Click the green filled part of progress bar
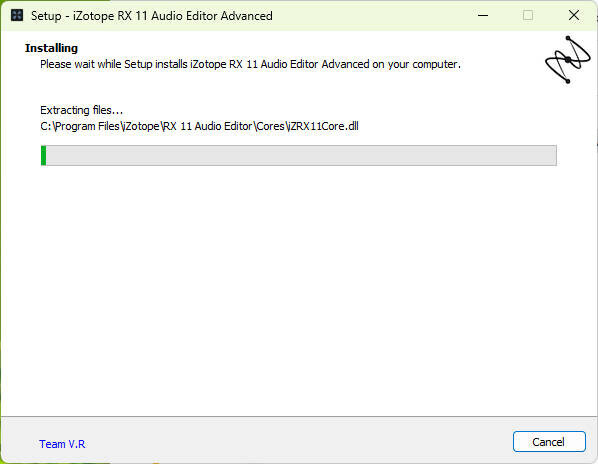Image resolution: width=598 pixels, height=464 pixels. [43, 156]
